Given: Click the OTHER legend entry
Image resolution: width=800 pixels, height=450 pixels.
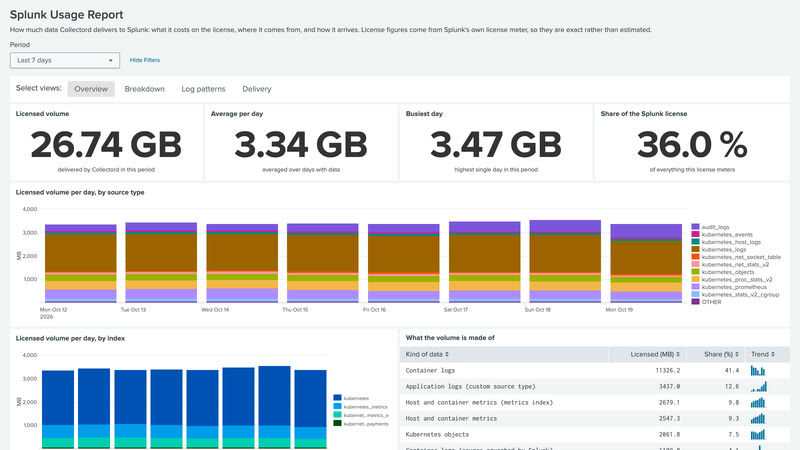Looking at the screenshot, I should pyautogui.click(x=706, y=302).
